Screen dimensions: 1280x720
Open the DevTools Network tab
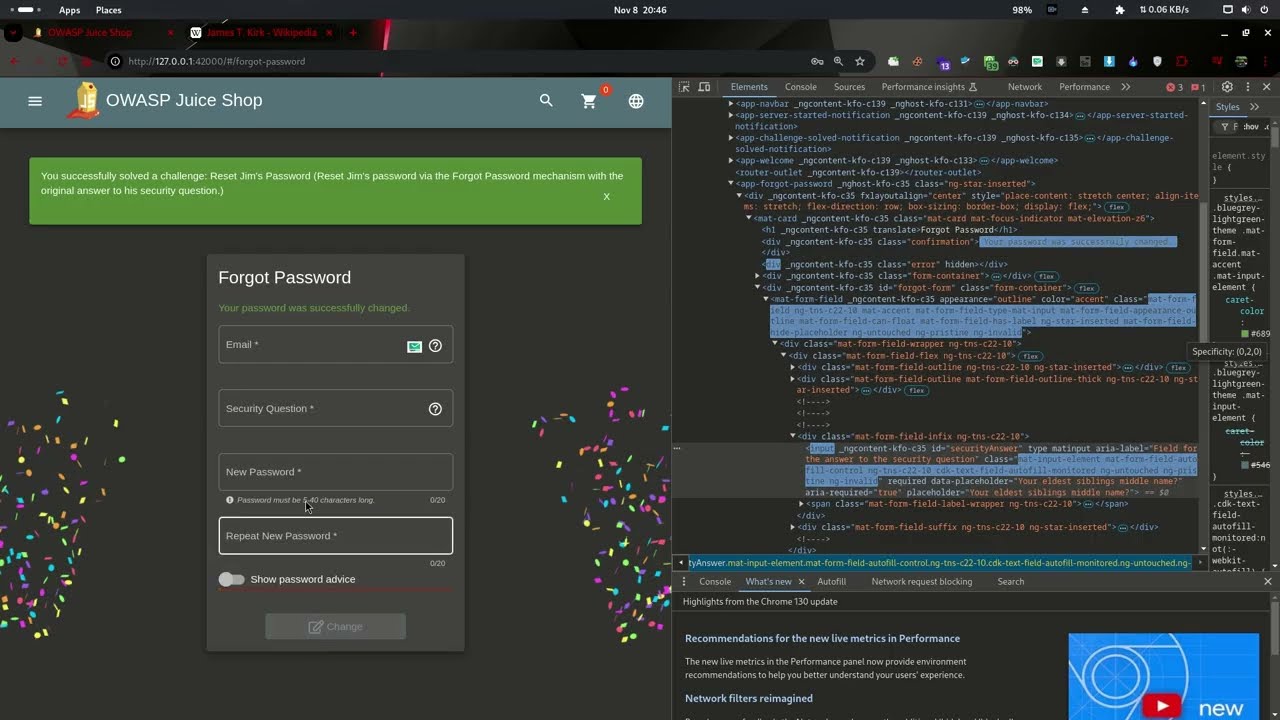click(1025, 87)
